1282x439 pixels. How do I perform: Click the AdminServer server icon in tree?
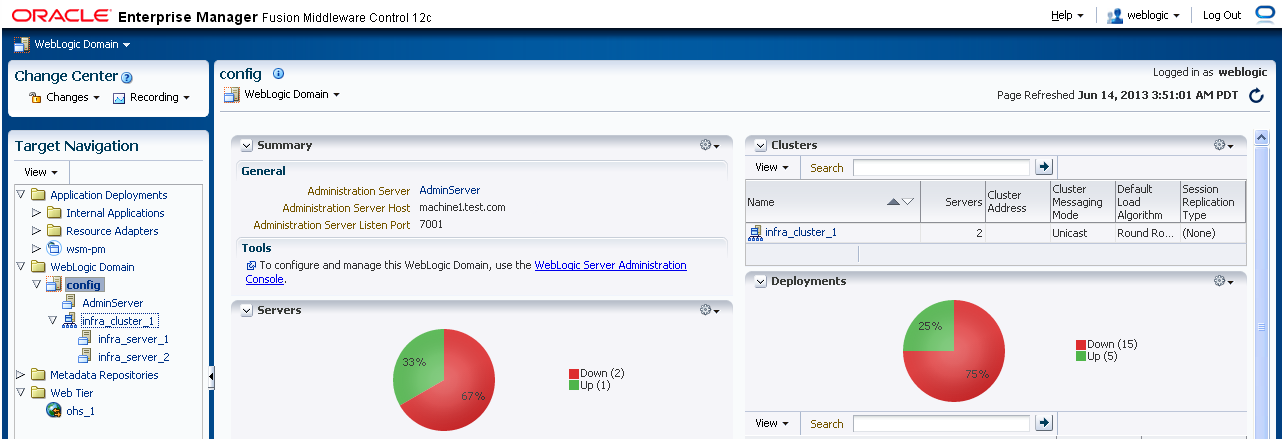tap(71, 303)
